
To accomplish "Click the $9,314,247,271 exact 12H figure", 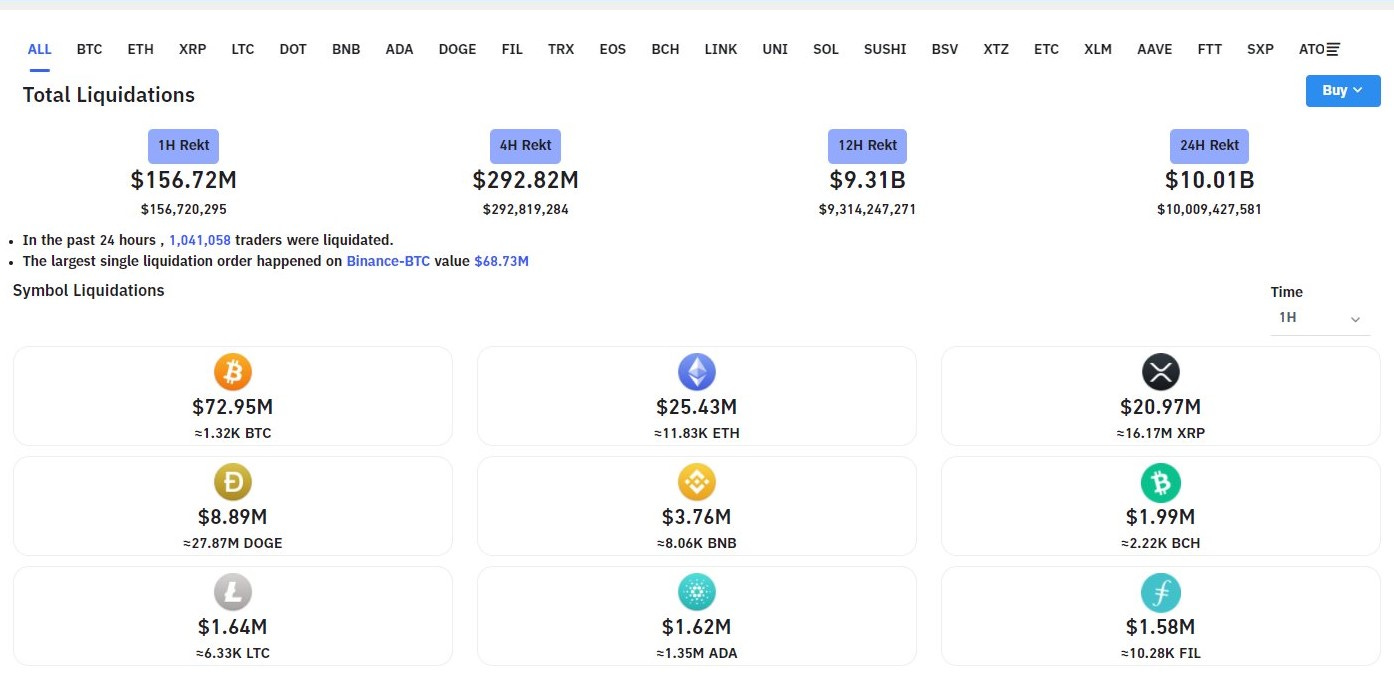I will [x=868, y=209].
